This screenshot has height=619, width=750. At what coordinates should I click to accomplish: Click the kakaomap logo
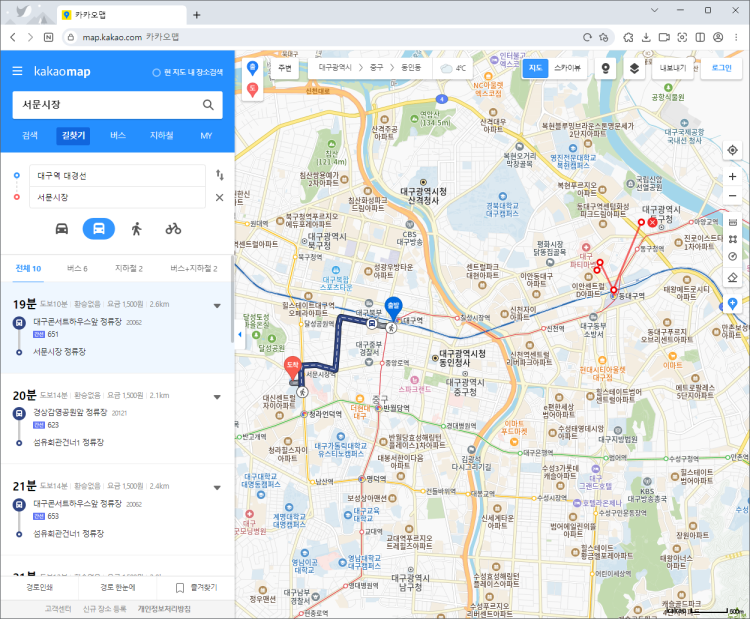62,71
